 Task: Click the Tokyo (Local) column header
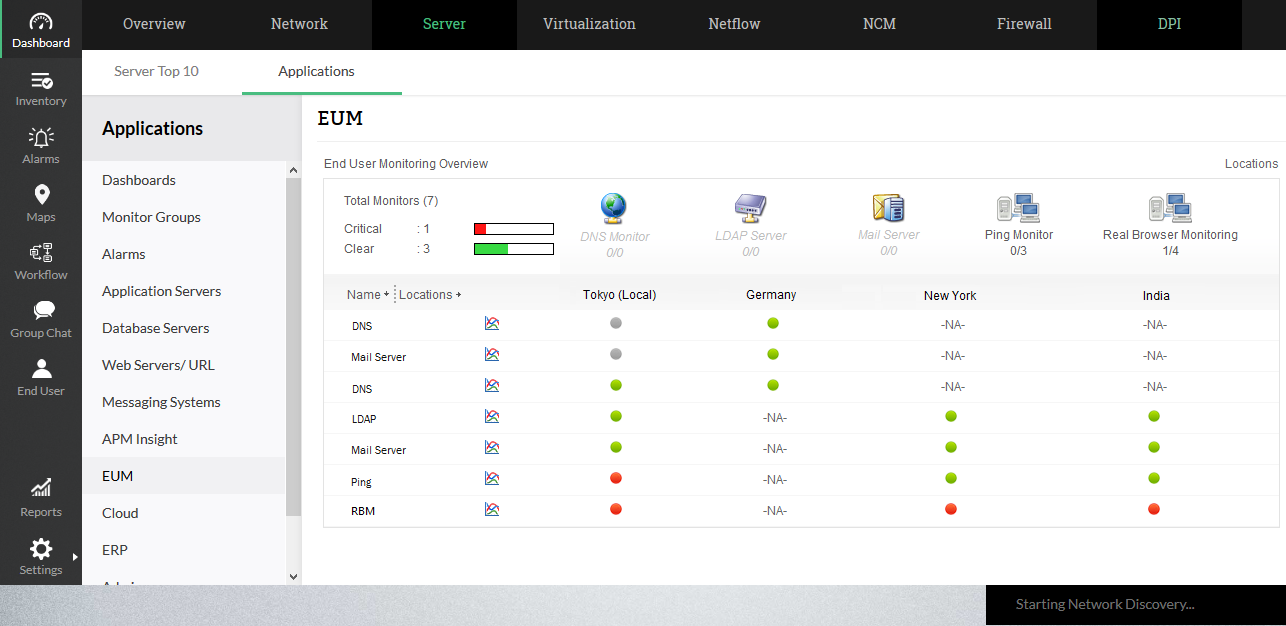[x=619, y=295]
